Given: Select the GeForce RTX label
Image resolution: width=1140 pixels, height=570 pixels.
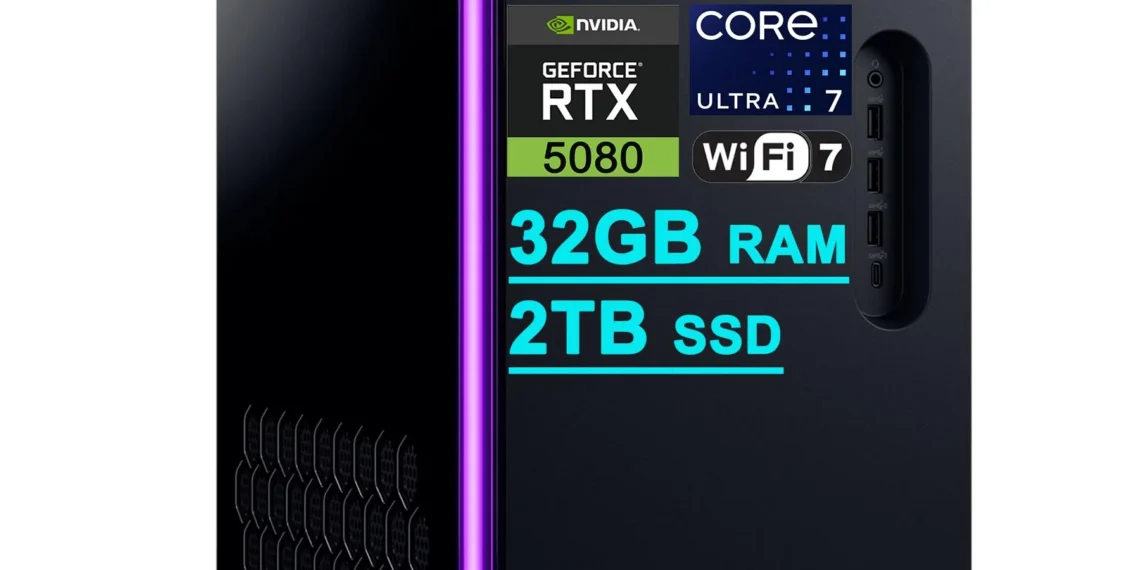Looking at the screenshot, I should [x=593, y=90].
